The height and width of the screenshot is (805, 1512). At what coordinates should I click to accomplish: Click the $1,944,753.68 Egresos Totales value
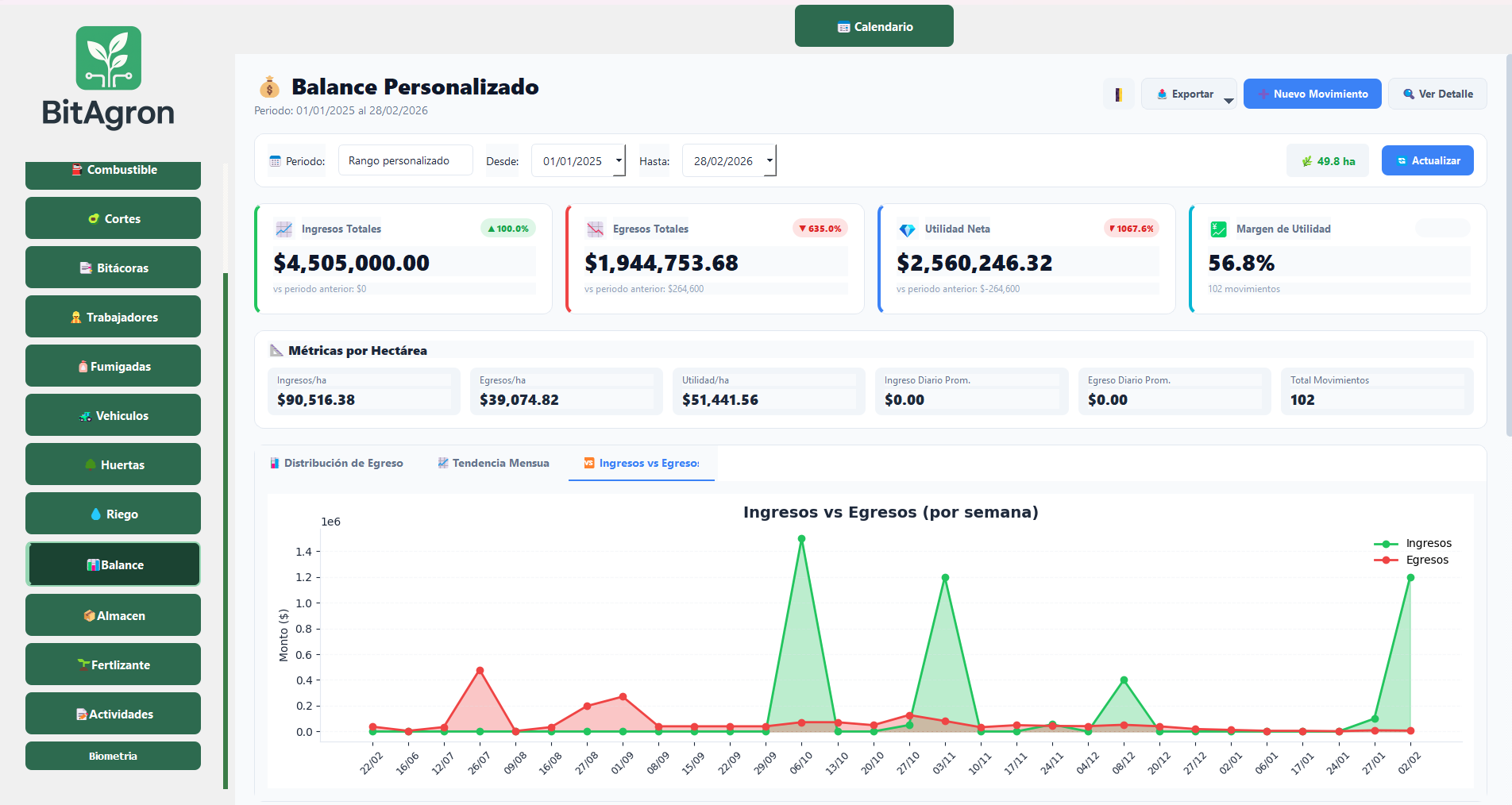[x=661, y=263]
